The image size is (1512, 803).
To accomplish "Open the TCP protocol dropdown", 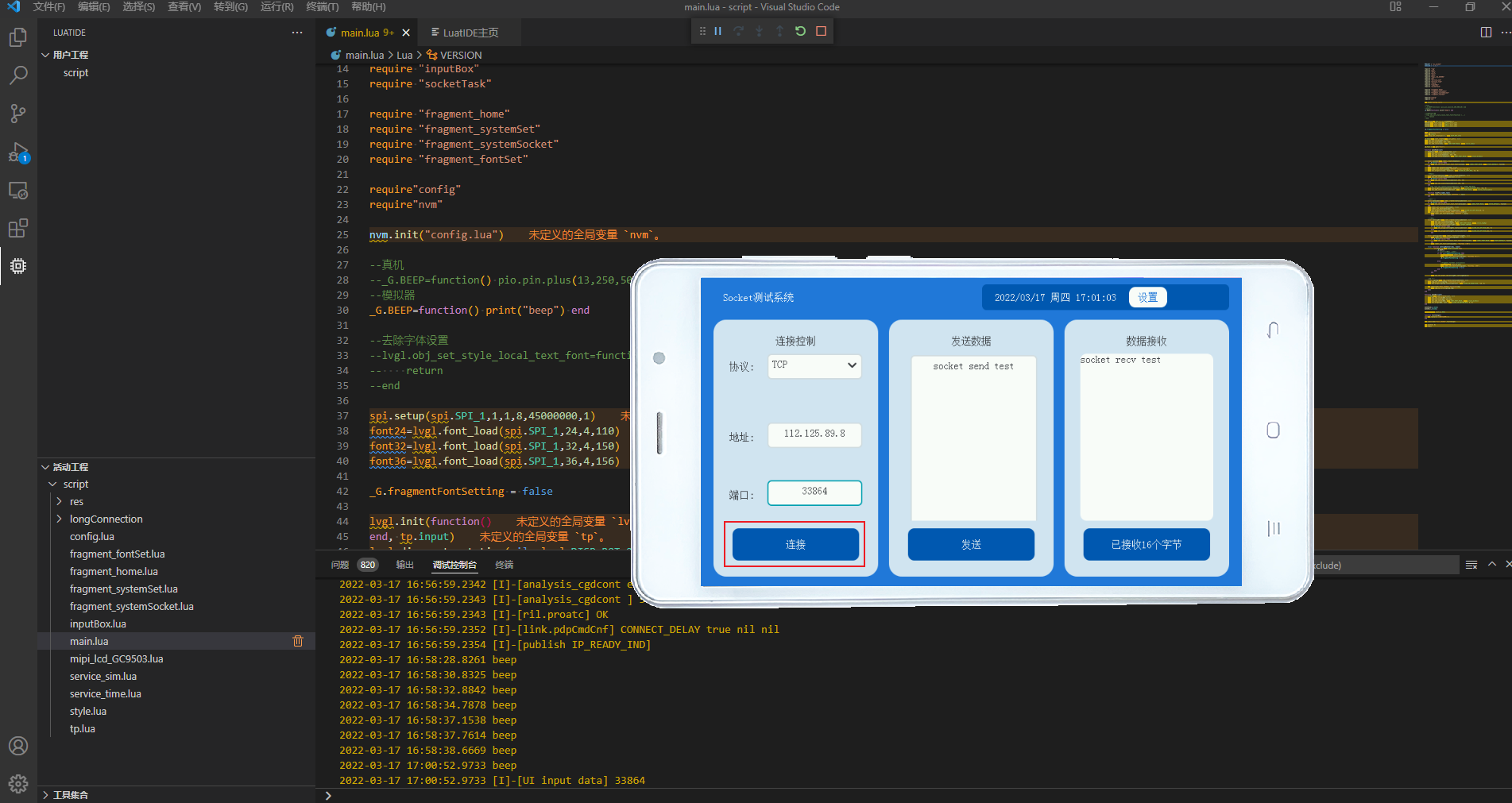I will point(814,365).
